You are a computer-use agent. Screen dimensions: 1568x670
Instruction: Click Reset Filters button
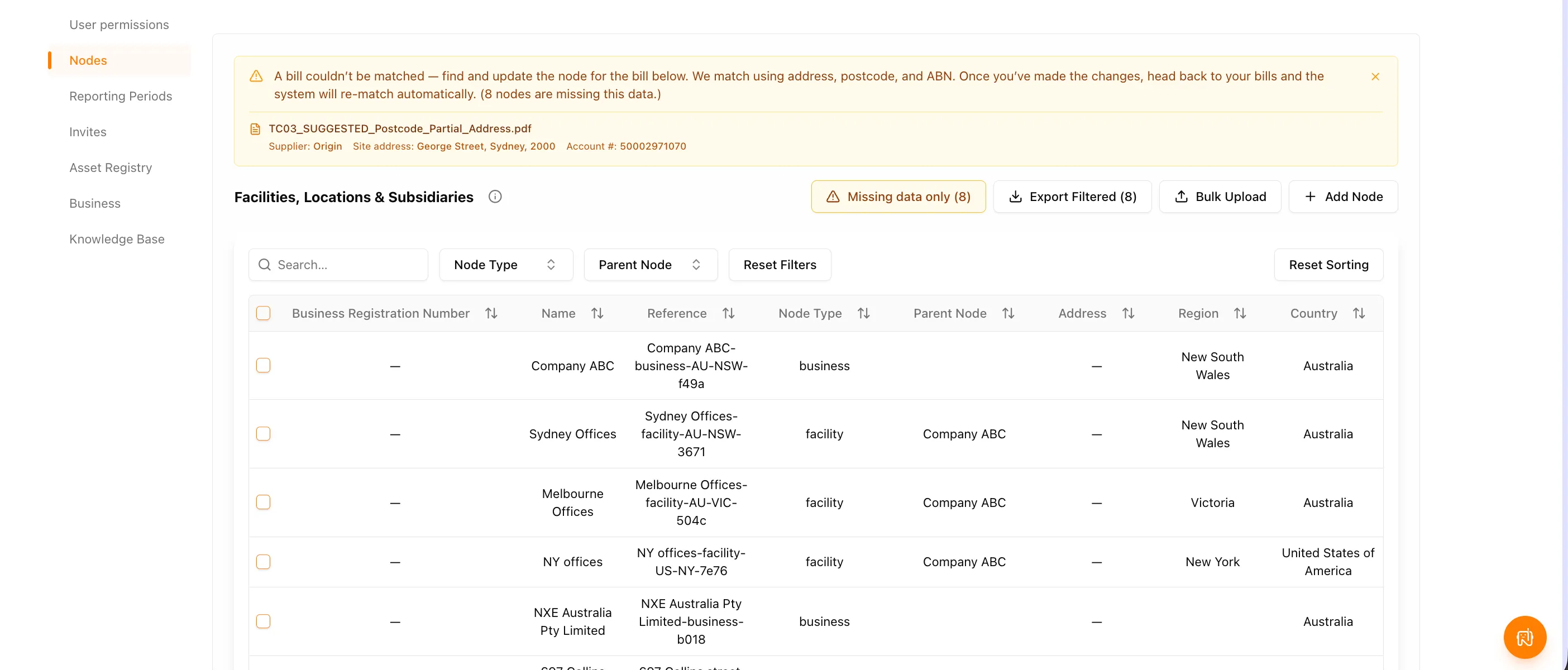(780, 265)
